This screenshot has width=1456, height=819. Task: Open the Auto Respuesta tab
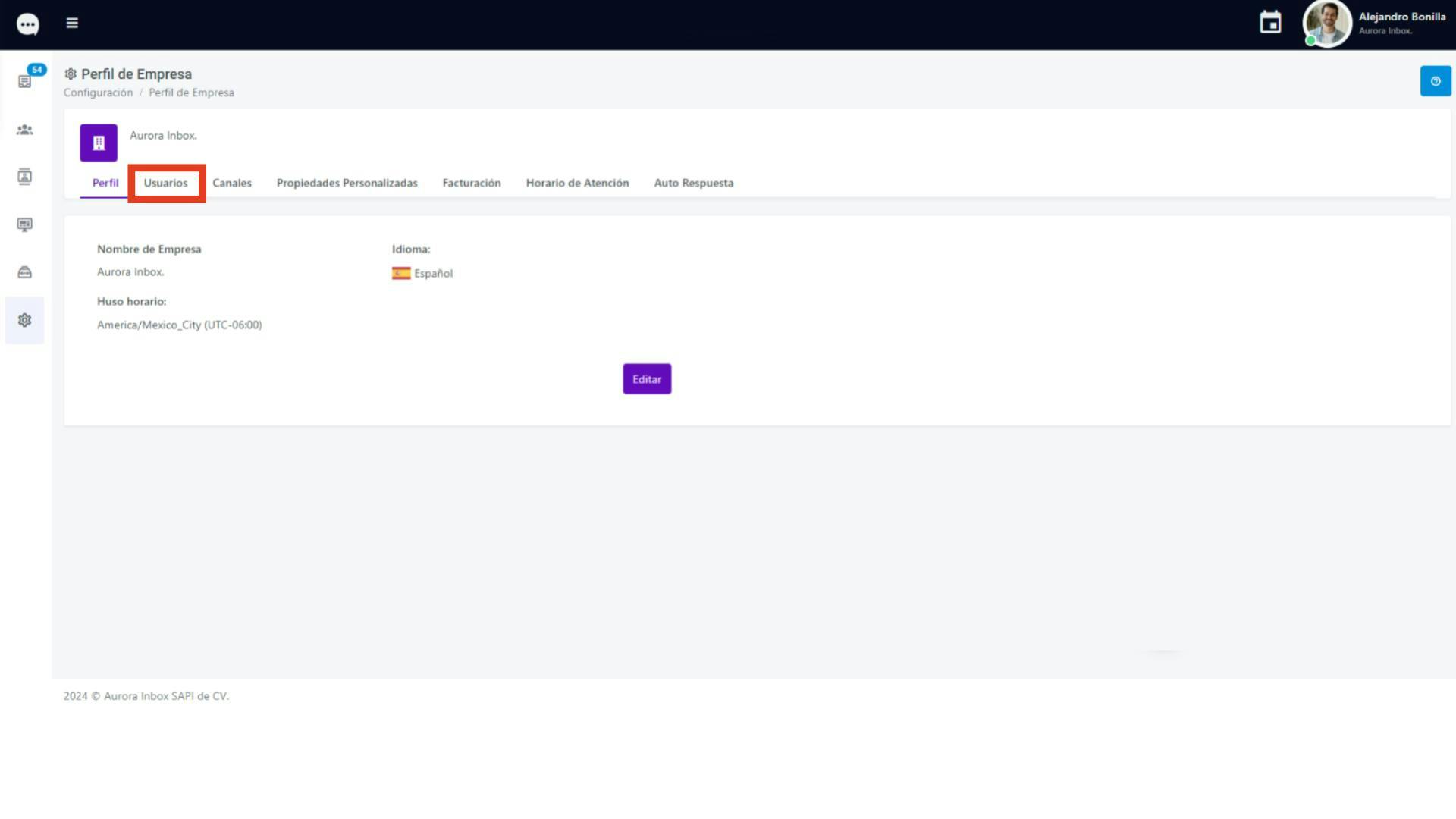pos(693,183)
